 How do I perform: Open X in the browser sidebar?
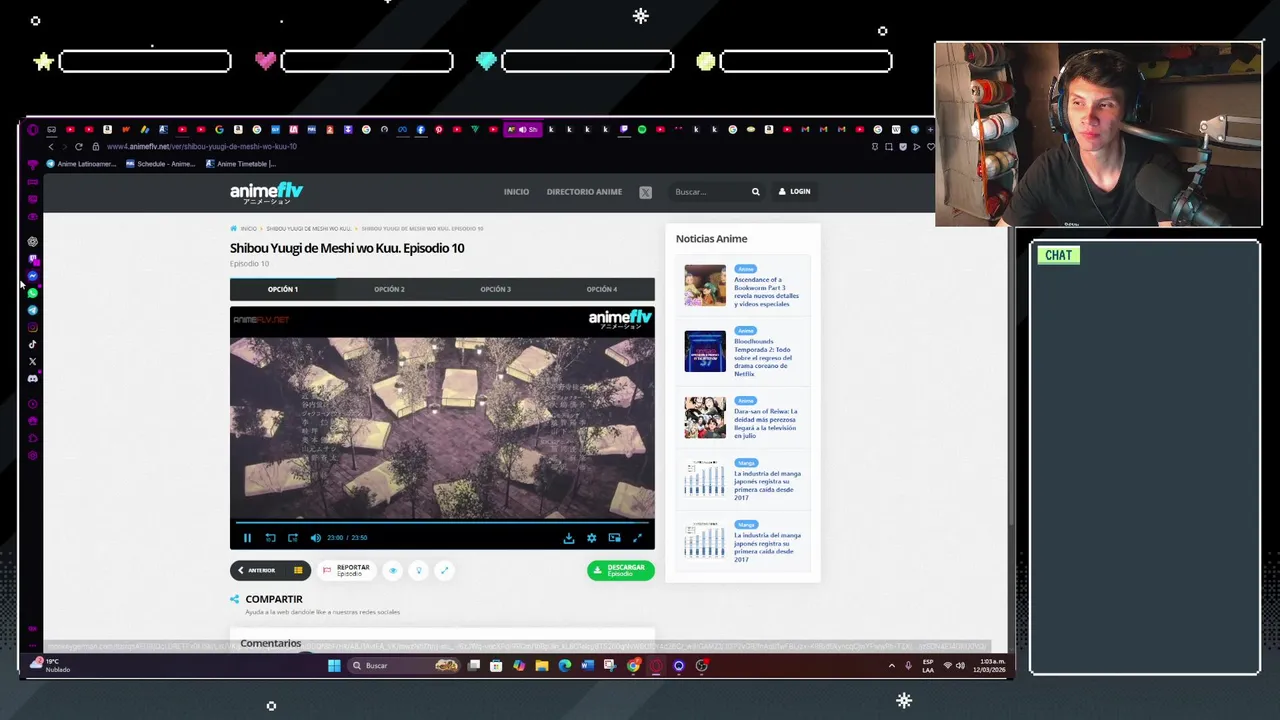(x=33, y=361)
